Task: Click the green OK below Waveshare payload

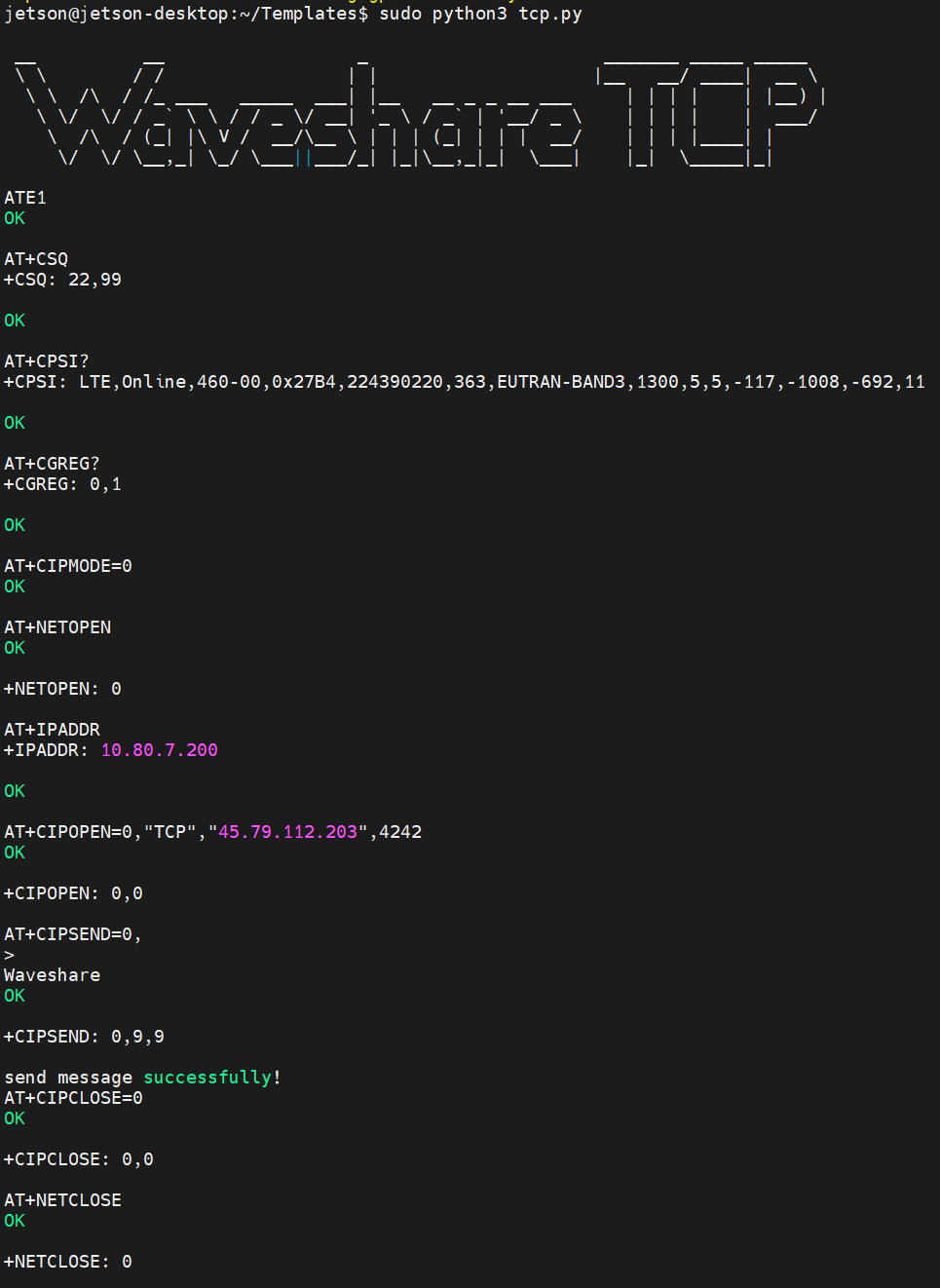Action: (x=15, y=996)
